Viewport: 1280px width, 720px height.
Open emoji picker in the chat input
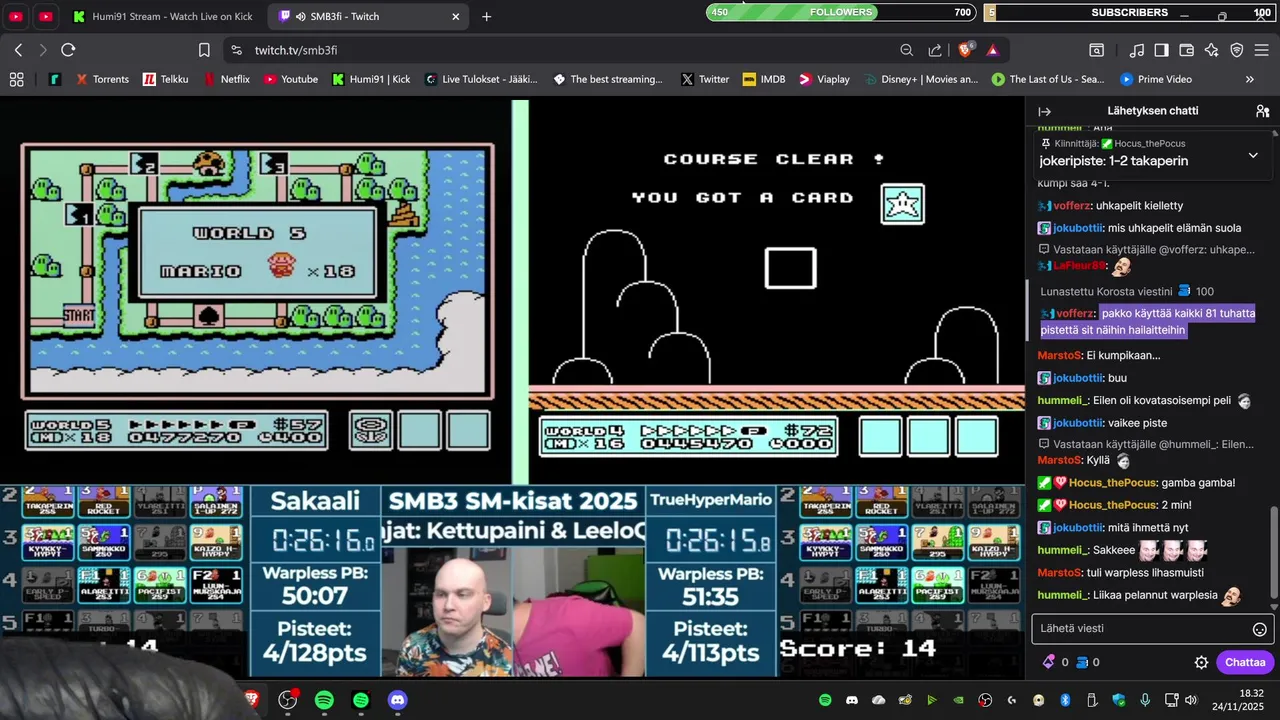point(1260,629)
